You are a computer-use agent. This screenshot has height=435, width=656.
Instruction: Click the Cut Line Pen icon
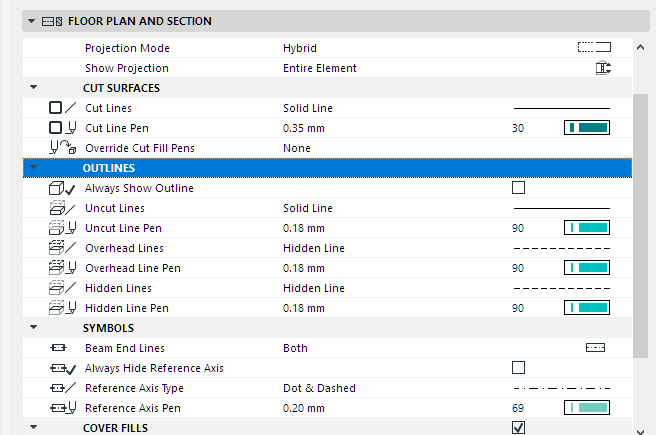[x=63, y=128]
